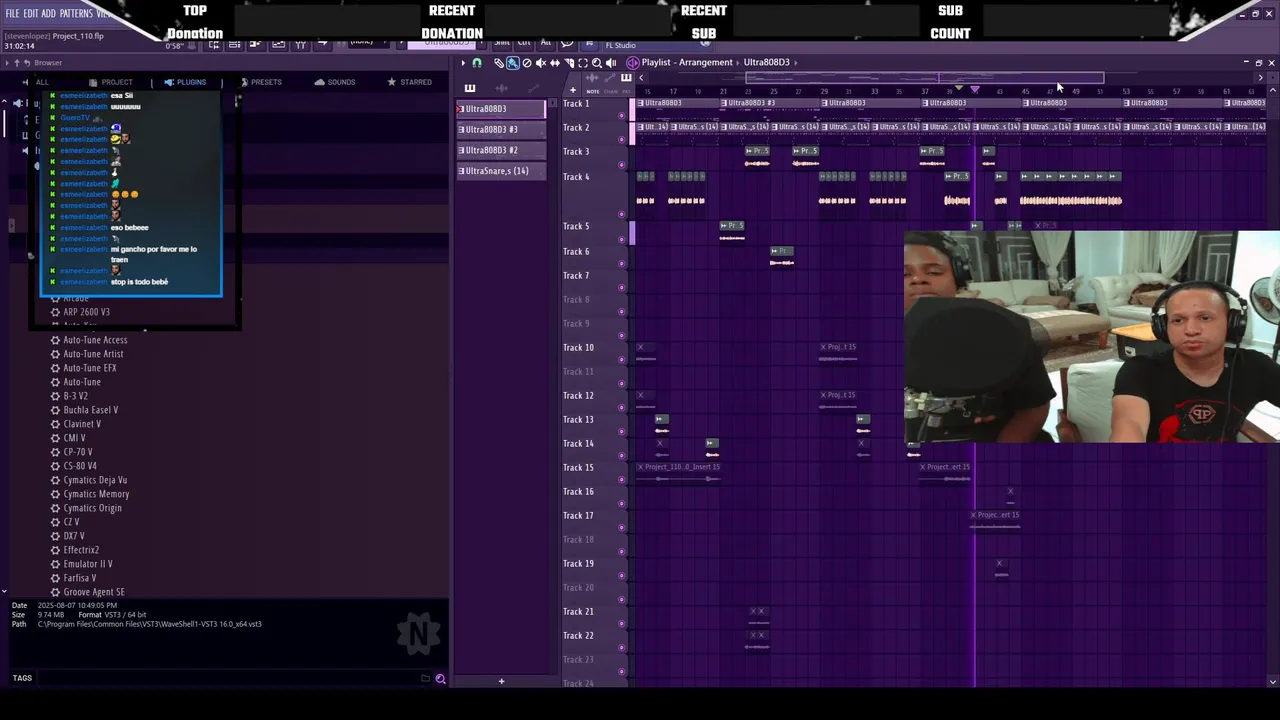Mute Track 13 via its dot
Screen dimensions: 1280x720
coord(622,431)
